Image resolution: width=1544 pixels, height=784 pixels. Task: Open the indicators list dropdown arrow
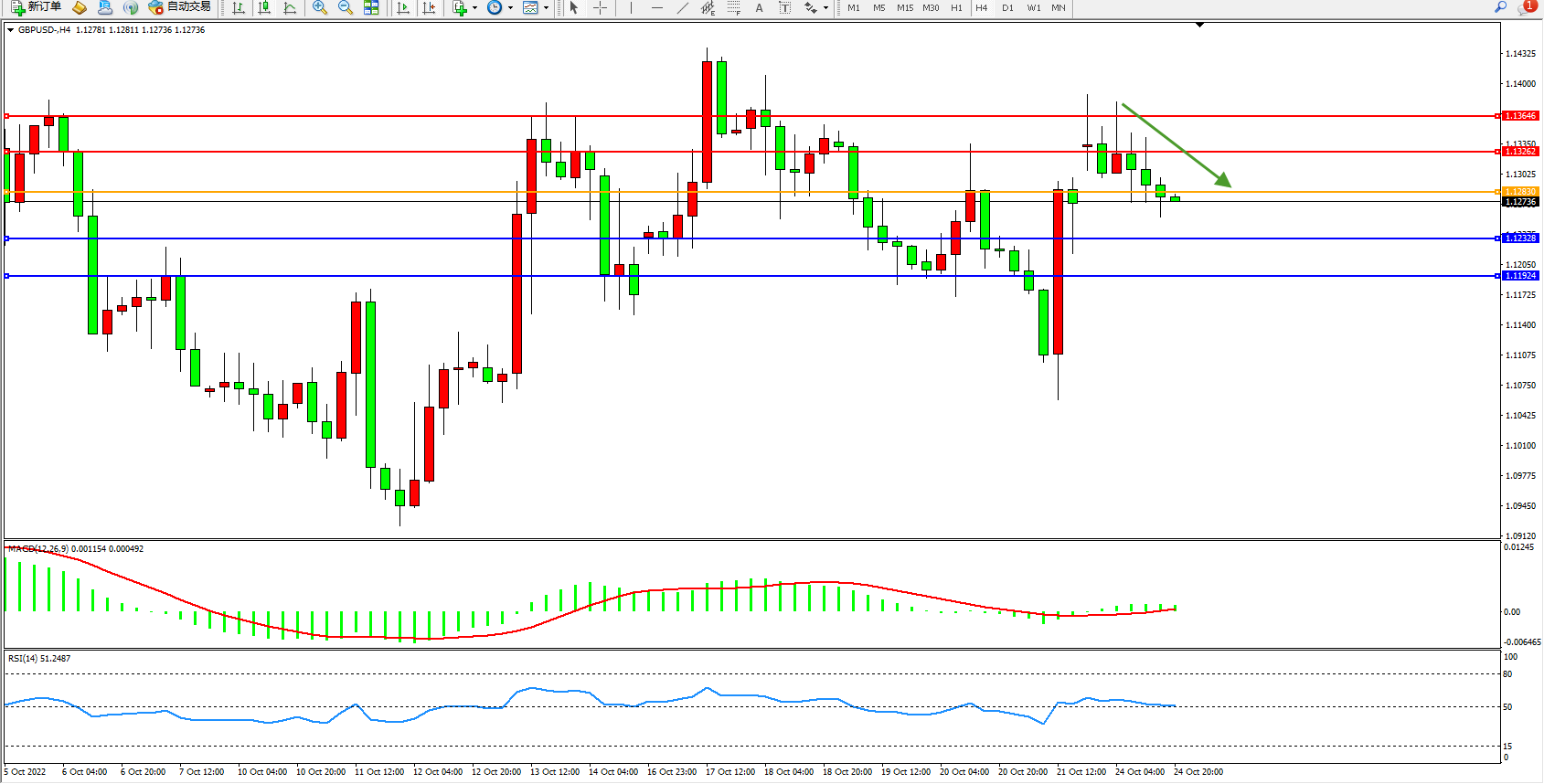point(474,8)
